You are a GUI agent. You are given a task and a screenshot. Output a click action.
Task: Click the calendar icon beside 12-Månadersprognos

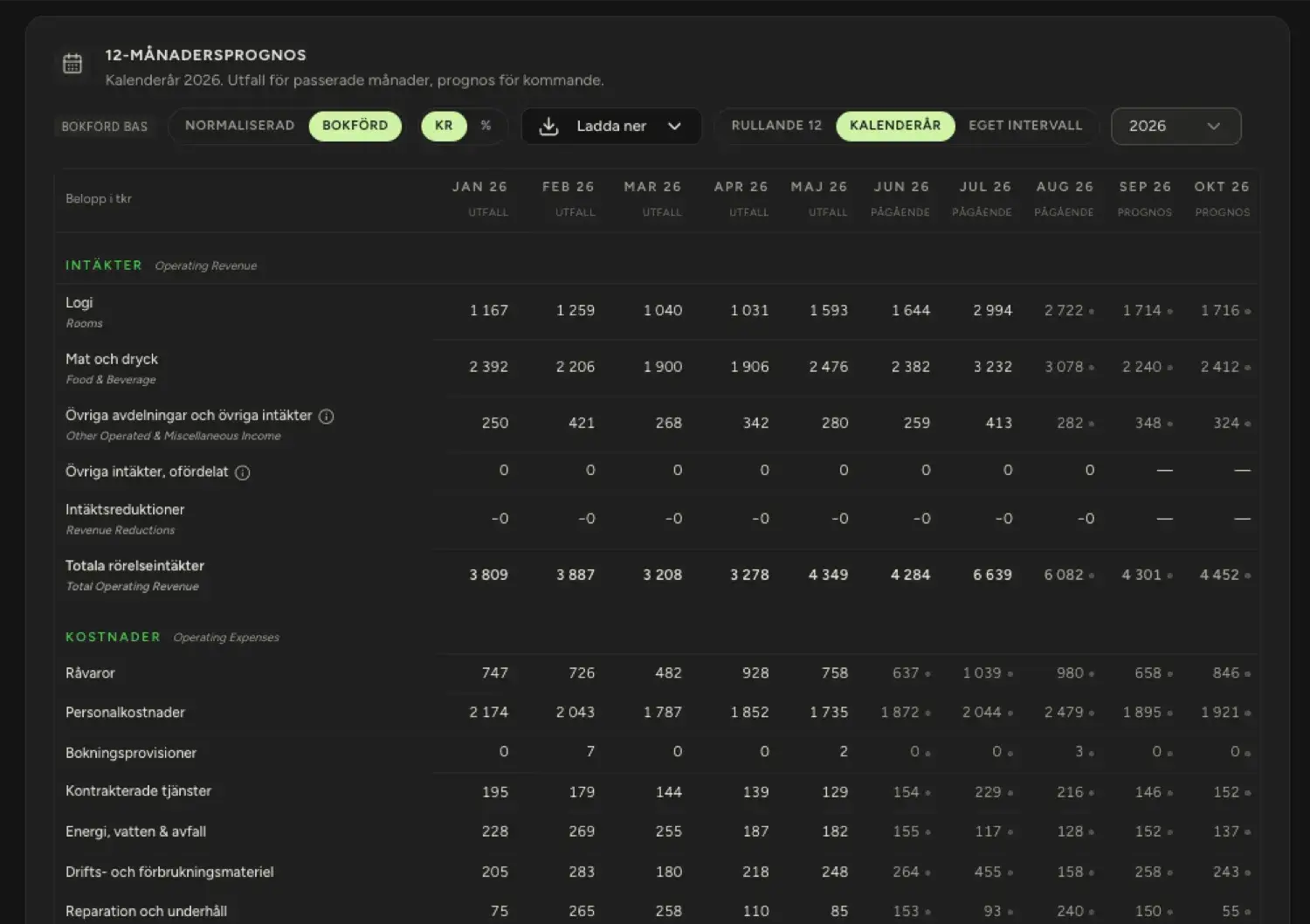pos(72,64)
